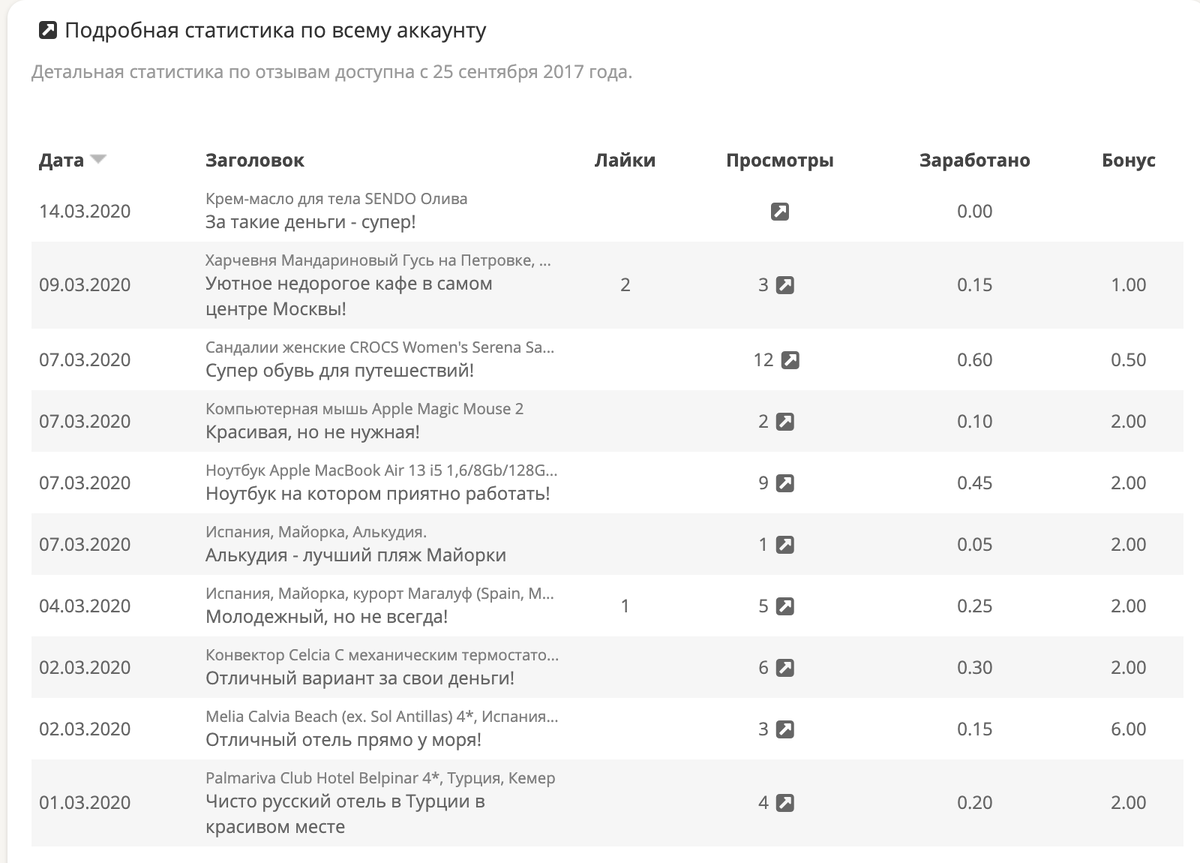Open views stats icon for Магалуф review
The image size is (1200, 863).
coord(786,607)
